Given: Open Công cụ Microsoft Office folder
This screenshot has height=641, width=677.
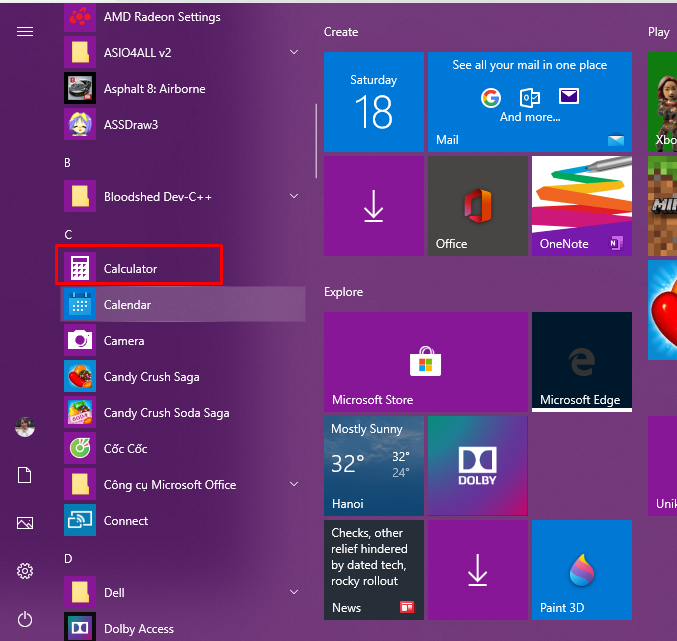Looking at the screenshot, I should (x=183, y=485).
